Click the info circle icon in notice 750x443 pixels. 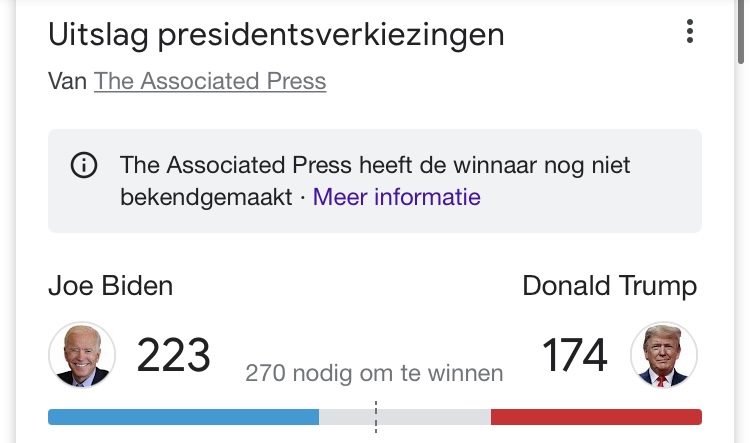tap(84, 166)
